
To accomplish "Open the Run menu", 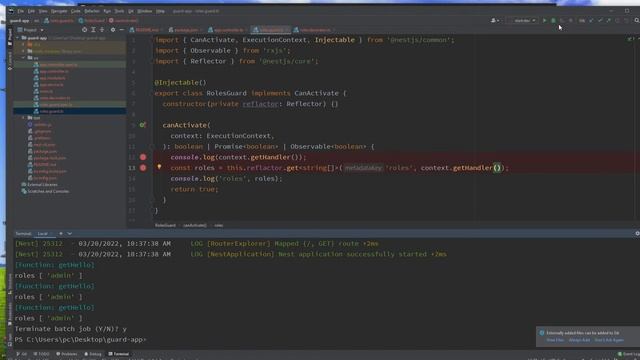I will point(107,11).
